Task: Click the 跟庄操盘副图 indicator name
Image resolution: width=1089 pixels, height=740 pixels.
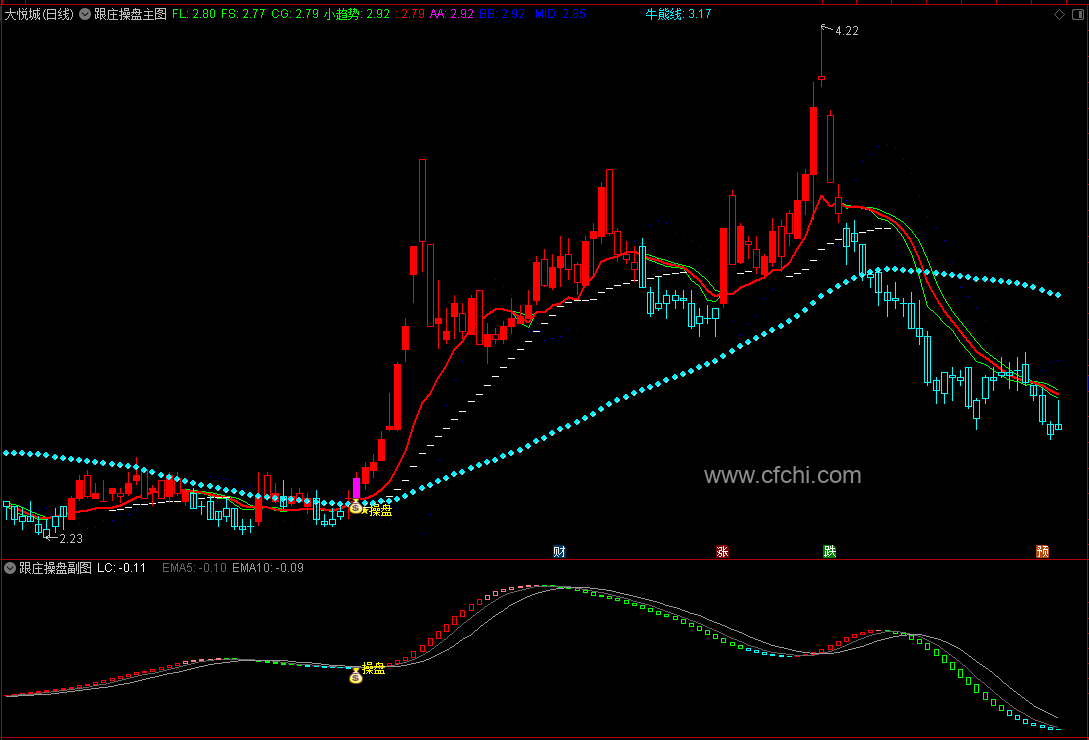Action: pyautogui.click(x=55, y=568)
